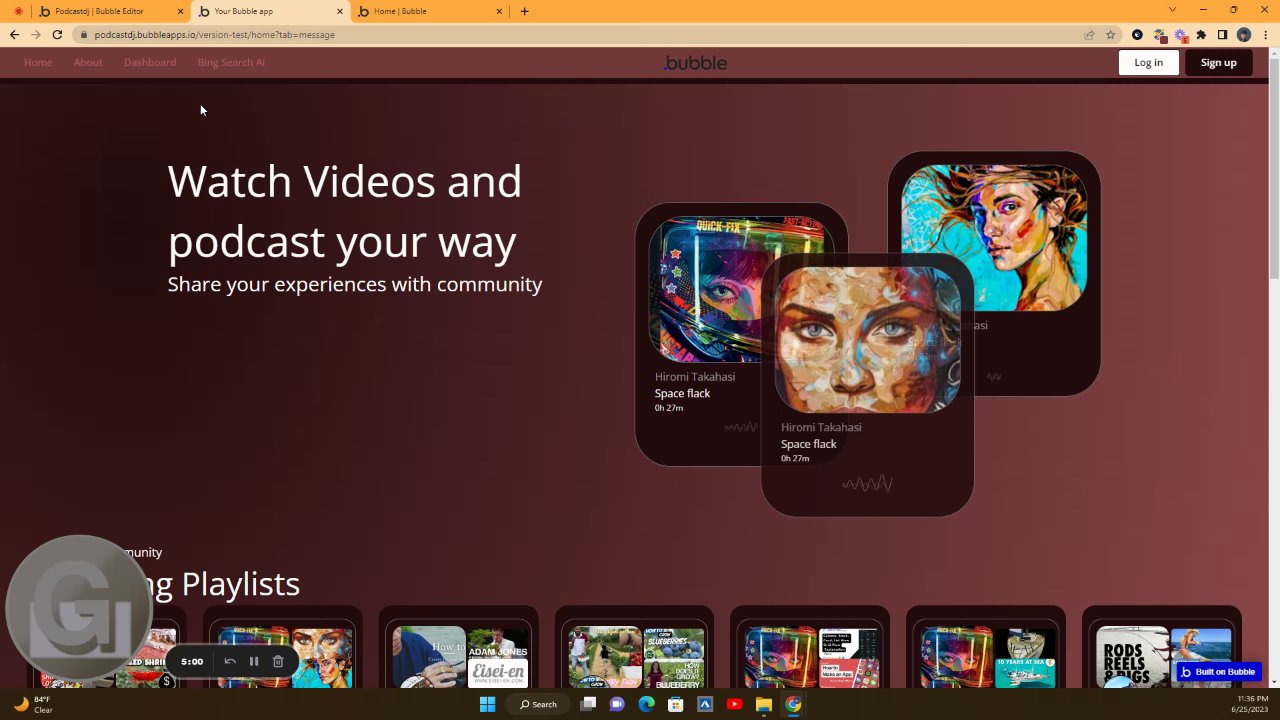Click the Hiromi Takahasi name on front card
The height and width of the screenshot is (720, 1280).
821,427
